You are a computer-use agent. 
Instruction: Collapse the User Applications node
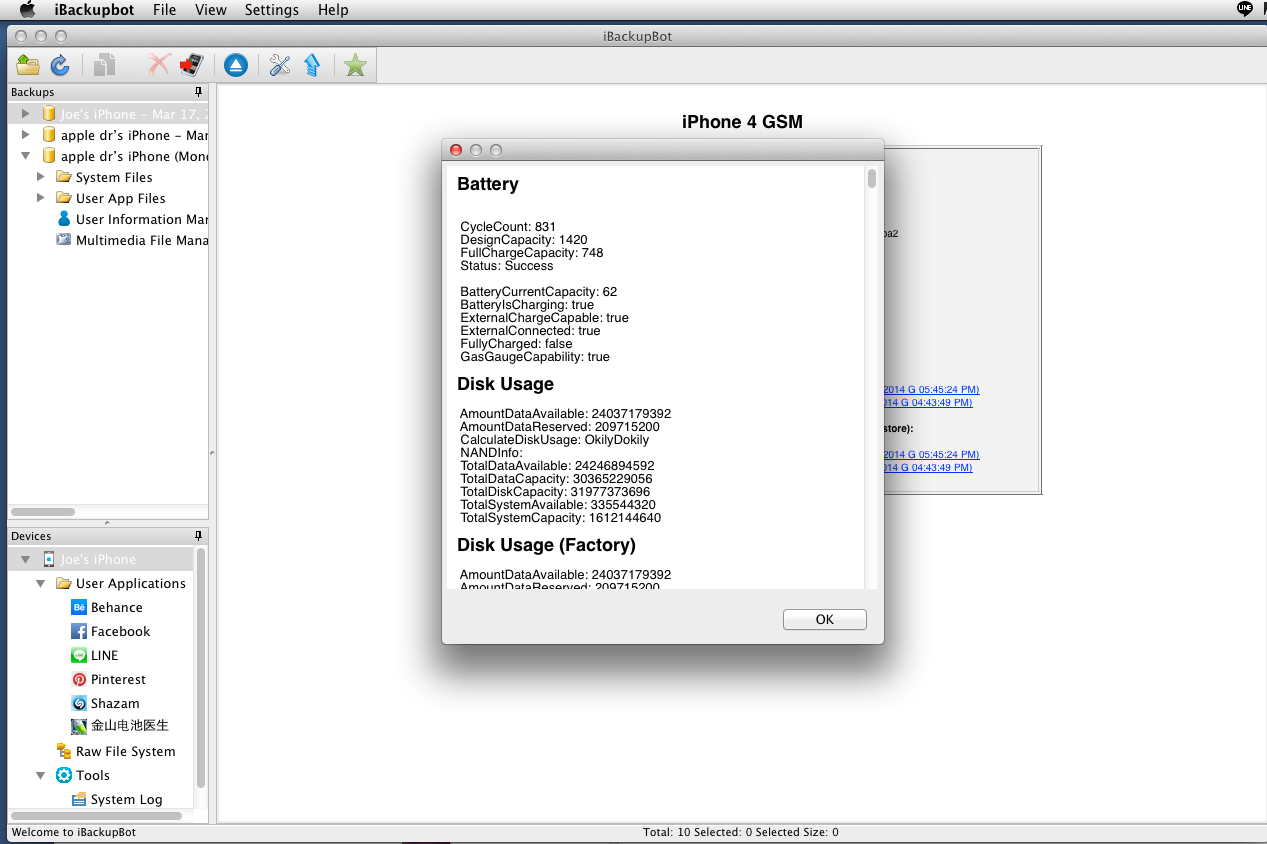(x=41, y=583)
